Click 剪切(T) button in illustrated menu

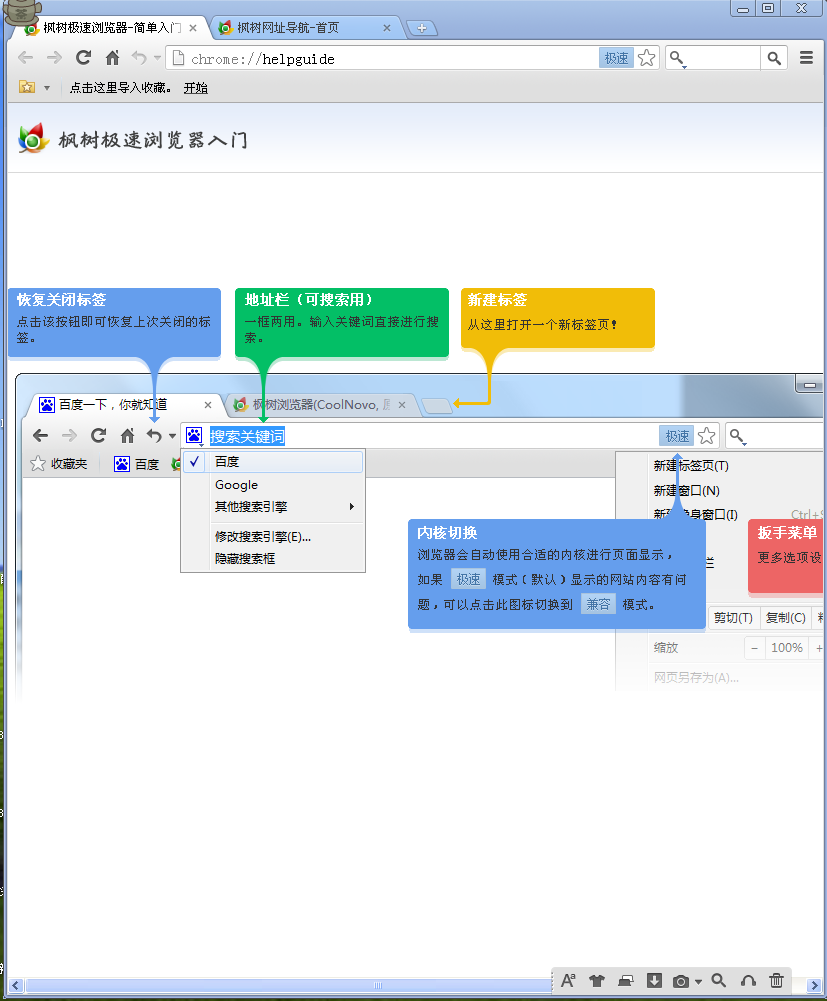click(733, 618)
